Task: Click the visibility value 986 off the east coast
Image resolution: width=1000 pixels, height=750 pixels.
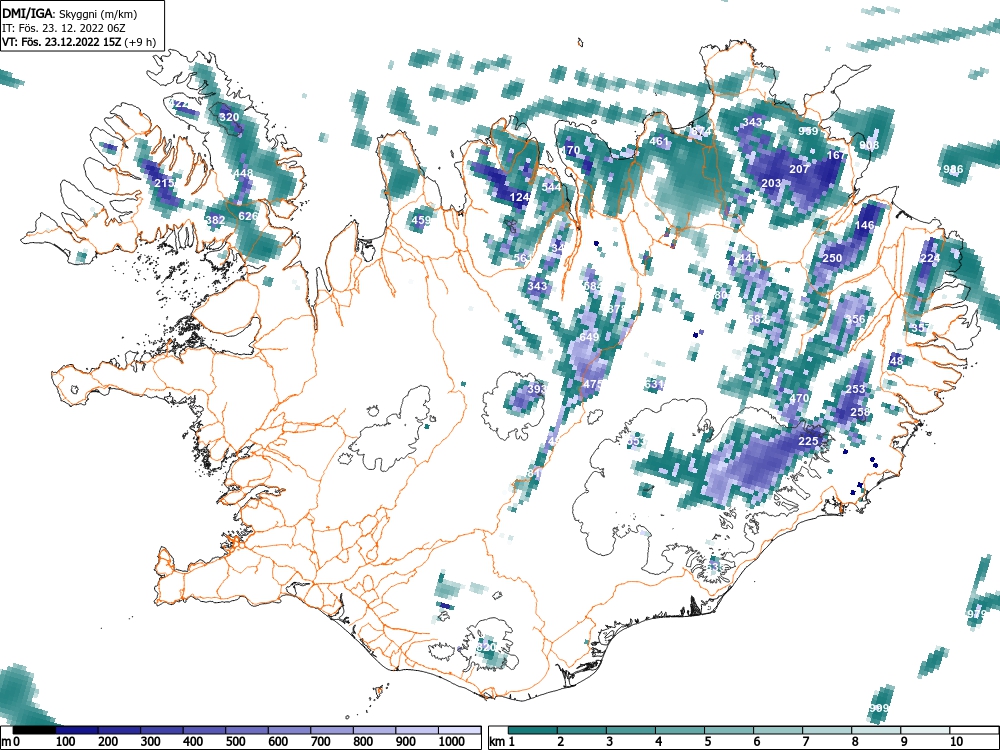Action: pos(953,169)
